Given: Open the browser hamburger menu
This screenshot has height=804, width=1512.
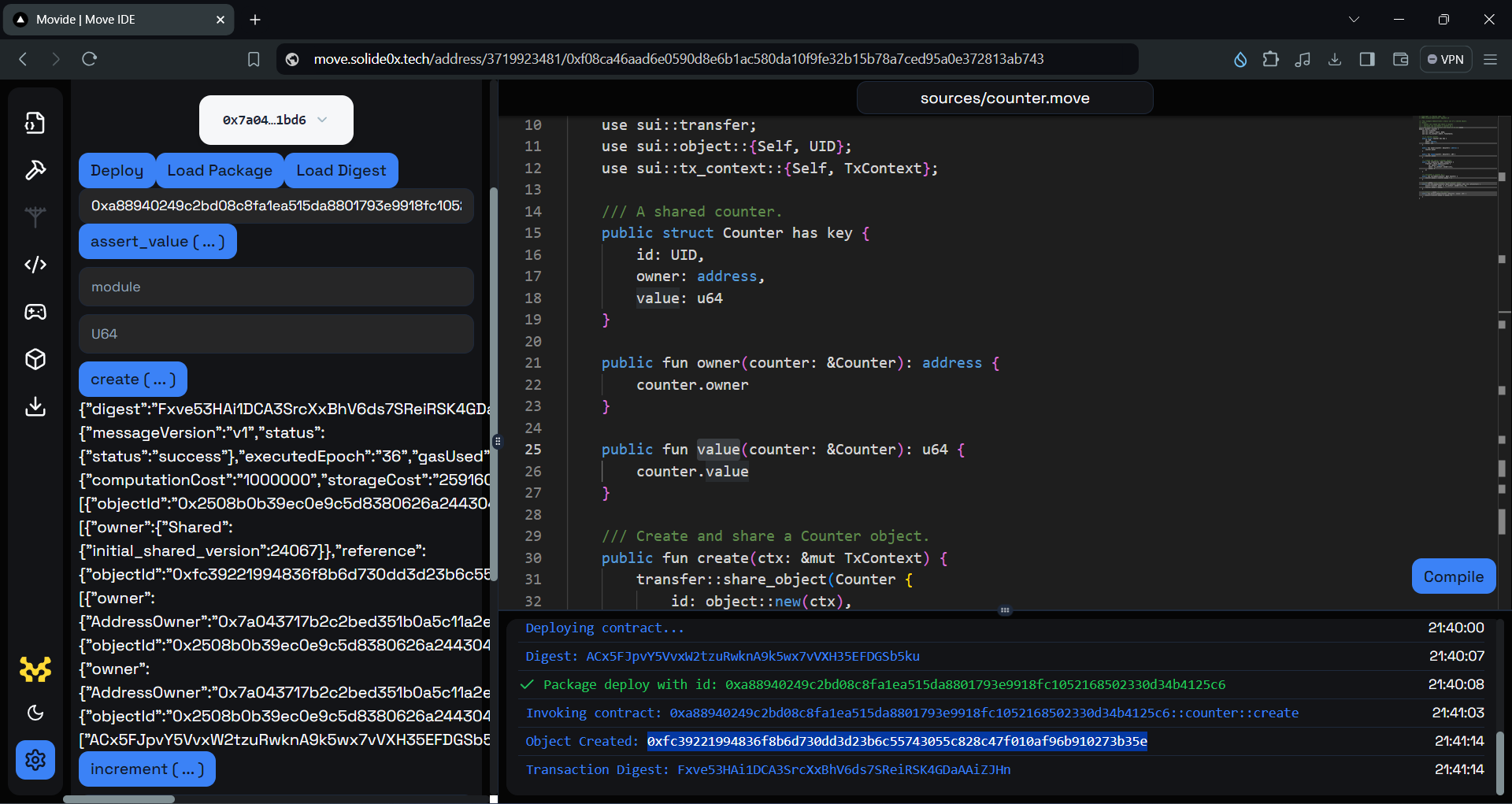Looking at the screenshot, I should point(1491,58).
